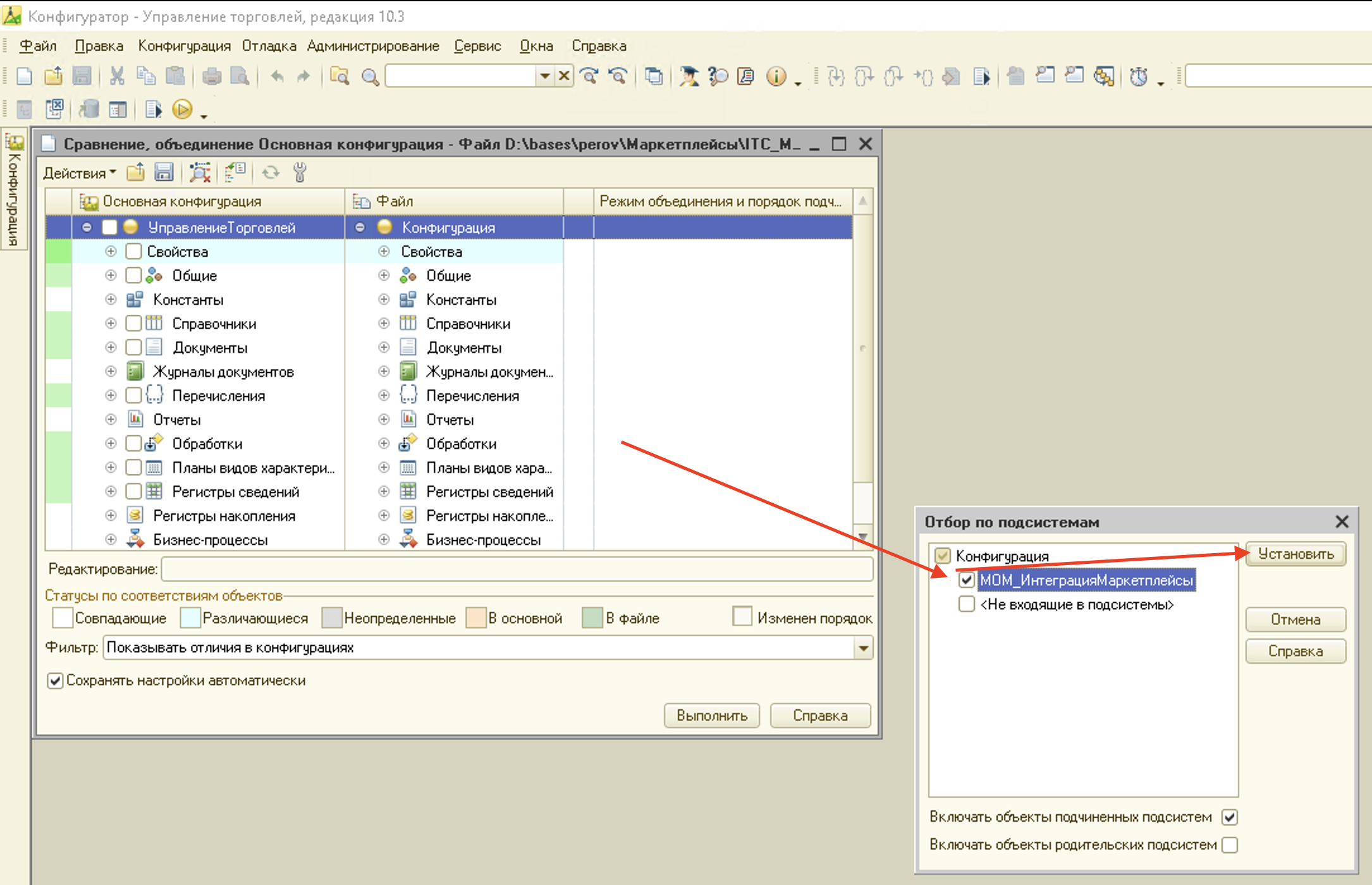This screenshot has width=1372, height=885.
Task: Click the Help info icon in main toolbar
Action: [776, 76]
